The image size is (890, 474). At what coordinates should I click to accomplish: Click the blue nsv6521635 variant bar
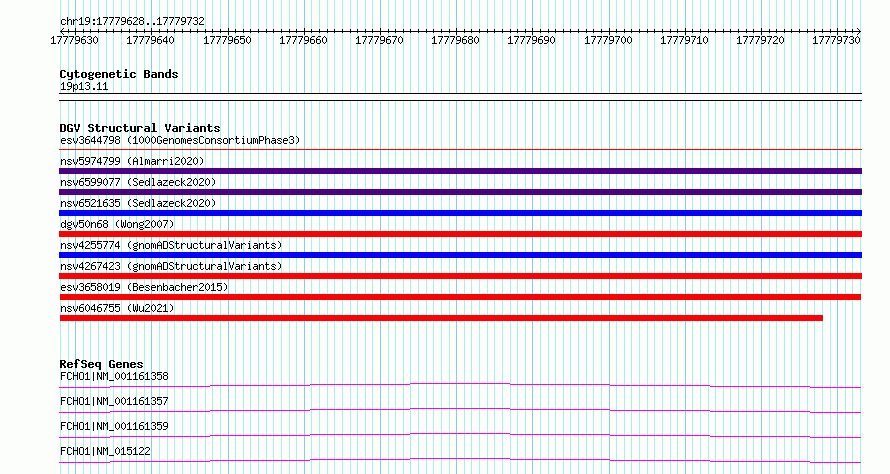coord(460,213)
